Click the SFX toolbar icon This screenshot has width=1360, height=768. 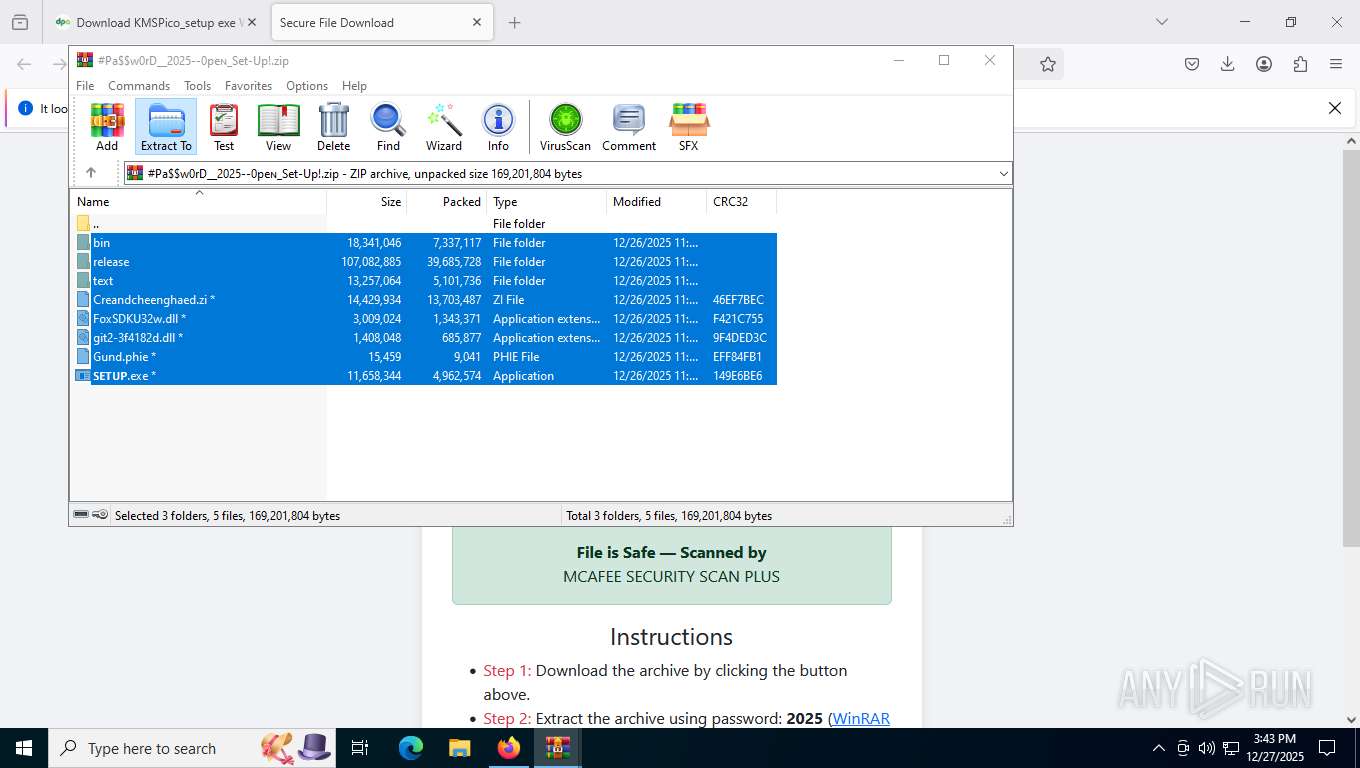pos(689,127)
